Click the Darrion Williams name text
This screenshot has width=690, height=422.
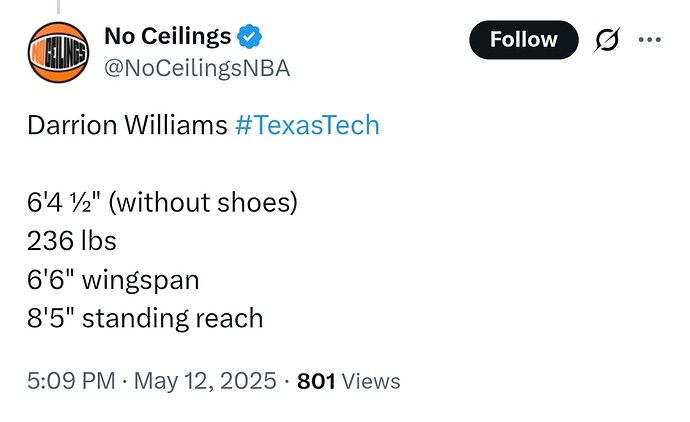(x=126, y=126)
